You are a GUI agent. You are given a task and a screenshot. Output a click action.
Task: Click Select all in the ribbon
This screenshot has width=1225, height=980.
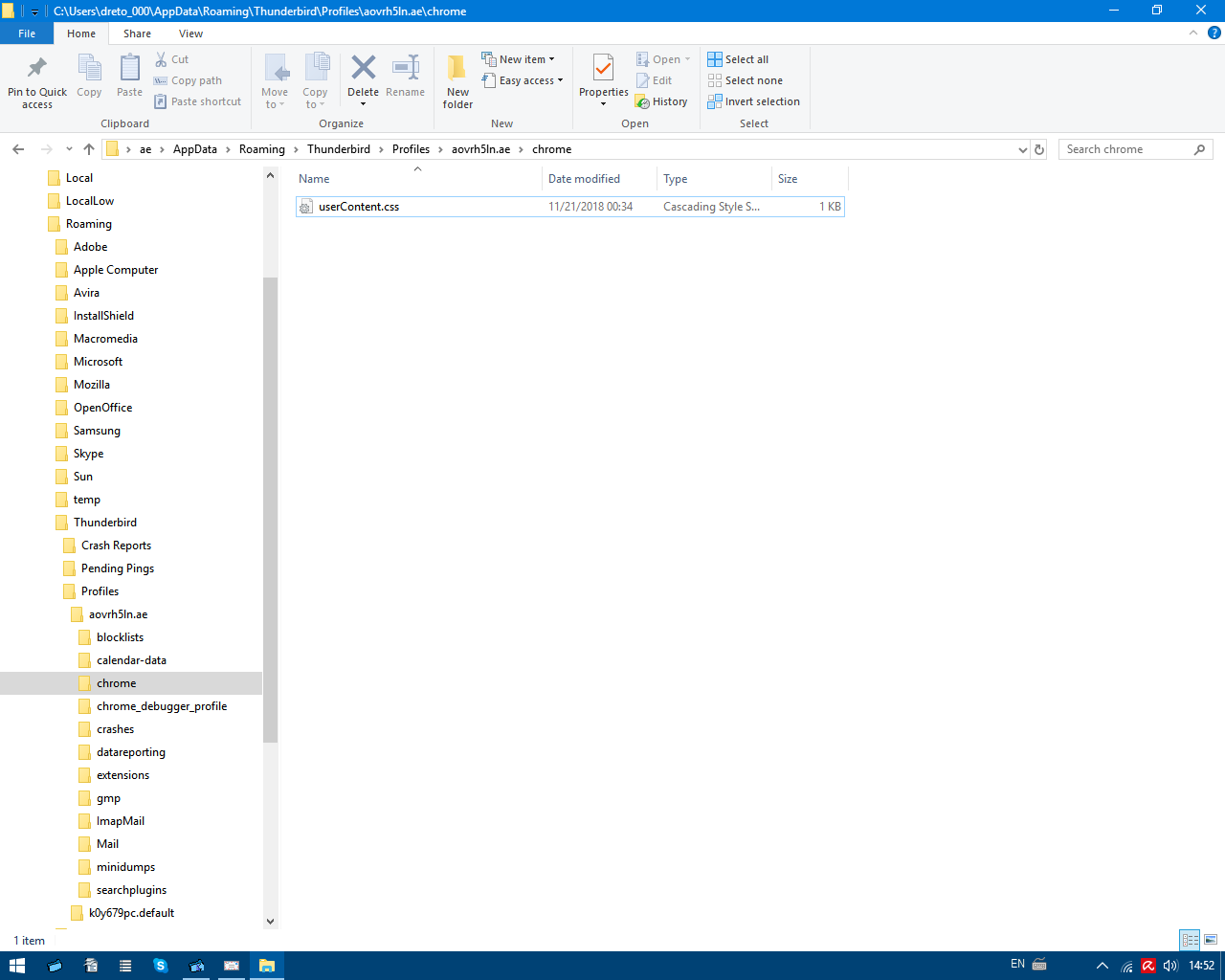(738, 59)
